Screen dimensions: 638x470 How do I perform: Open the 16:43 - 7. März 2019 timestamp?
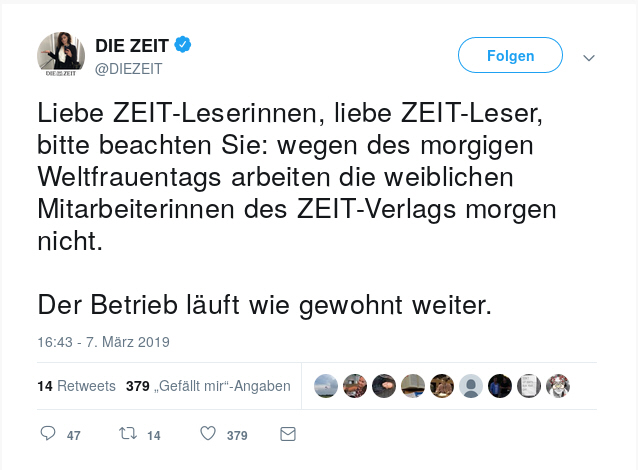tap(104, 342)
